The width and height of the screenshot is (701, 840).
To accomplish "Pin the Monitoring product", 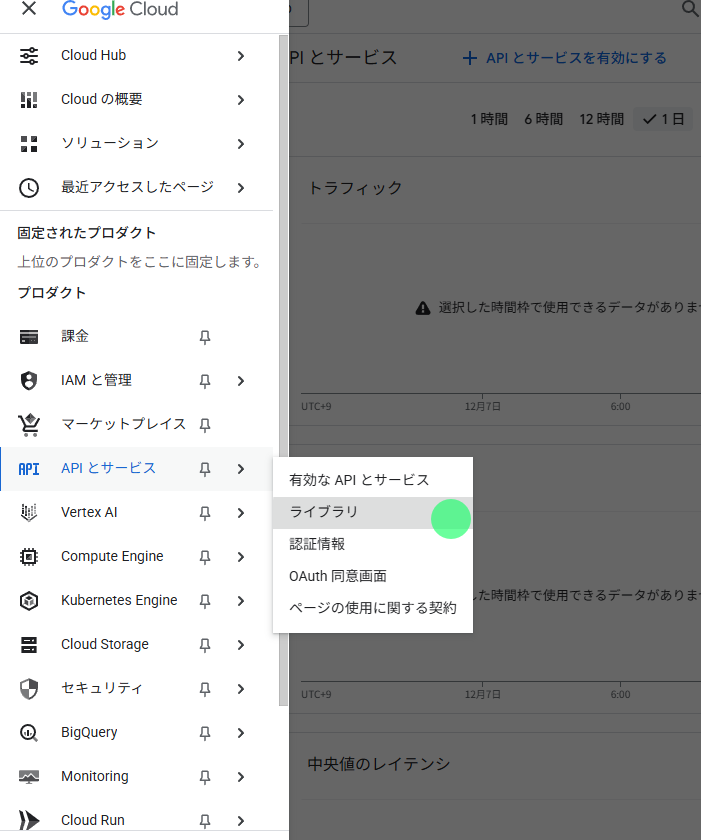I will pyautogui.click(x=205, y=777).
